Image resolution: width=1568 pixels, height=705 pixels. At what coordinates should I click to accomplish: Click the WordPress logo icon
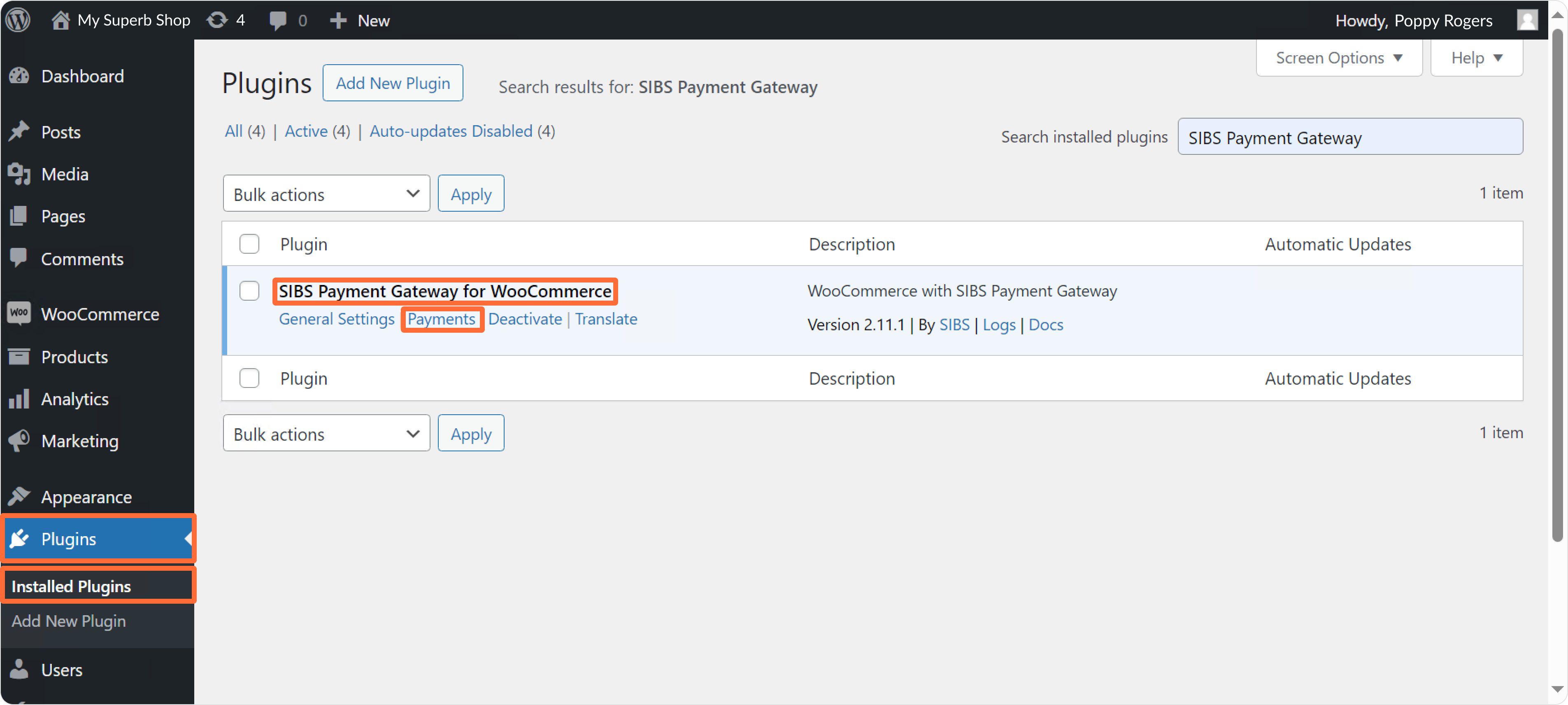pyautogui.click(x=18, y=20)
